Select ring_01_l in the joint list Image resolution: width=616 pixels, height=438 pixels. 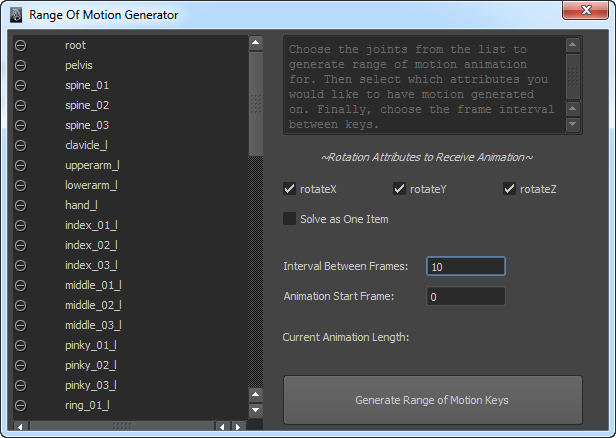87,405
